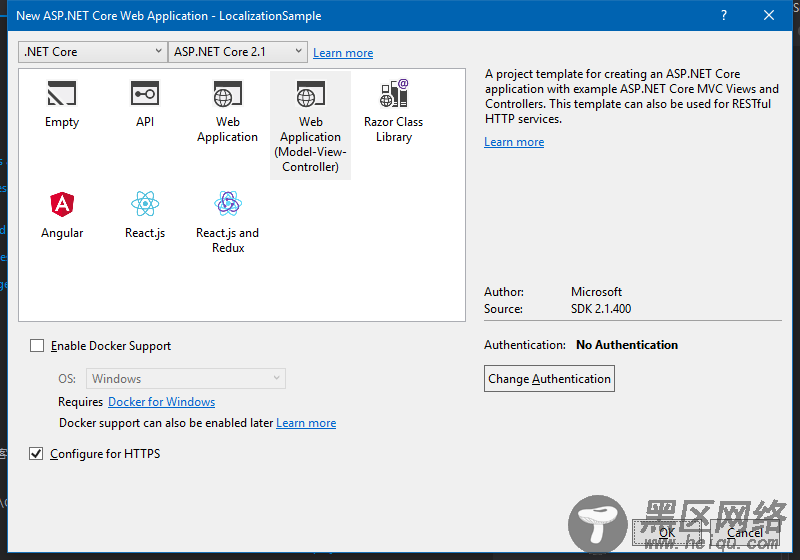Click Learn more link about Docker support

[x=306, y=423]
